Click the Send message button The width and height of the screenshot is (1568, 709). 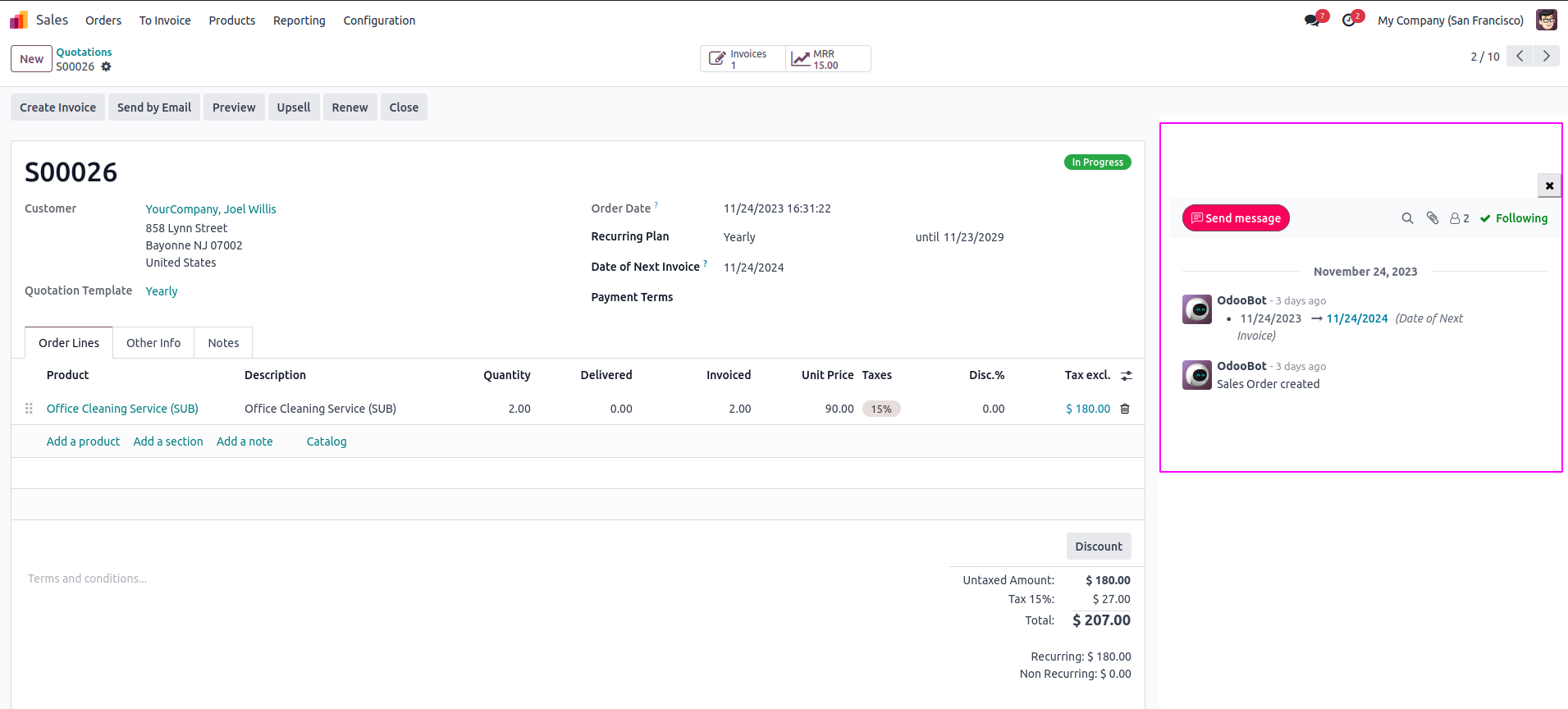(x=1236, y=218)
